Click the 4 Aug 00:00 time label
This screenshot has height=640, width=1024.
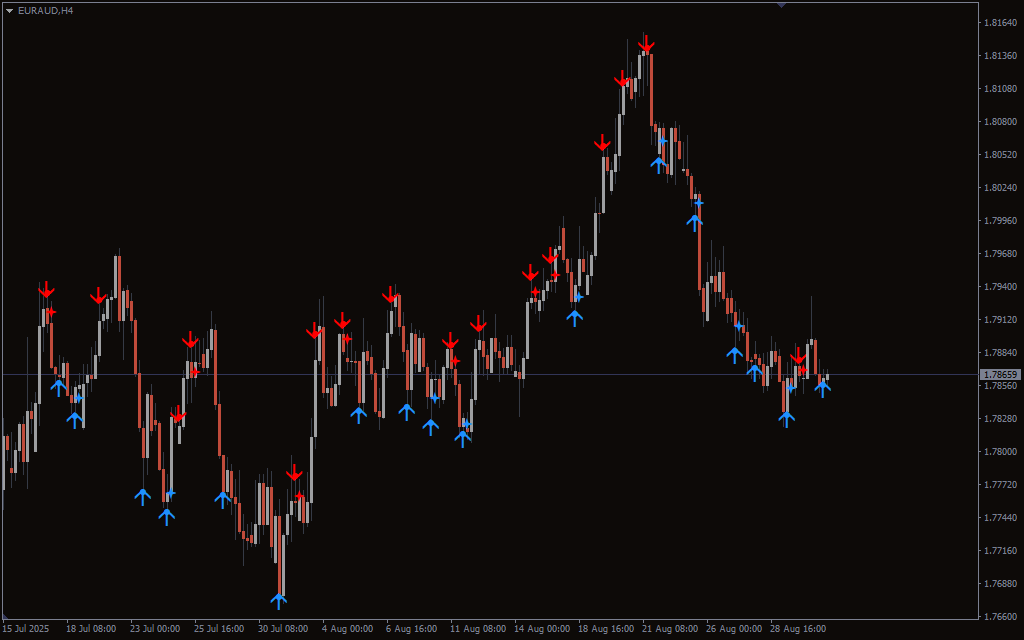347,629
